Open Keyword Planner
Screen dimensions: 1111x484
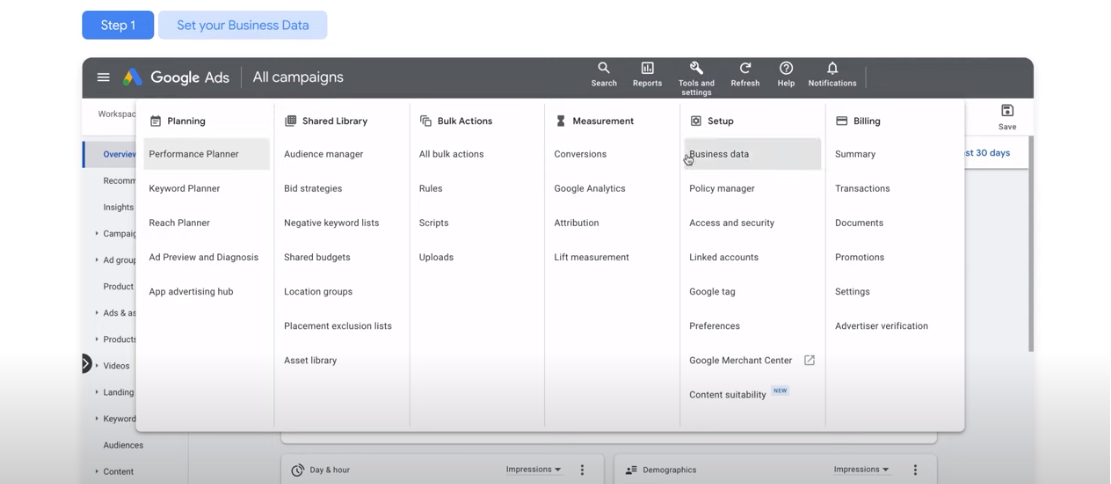[x=184, y=188]
